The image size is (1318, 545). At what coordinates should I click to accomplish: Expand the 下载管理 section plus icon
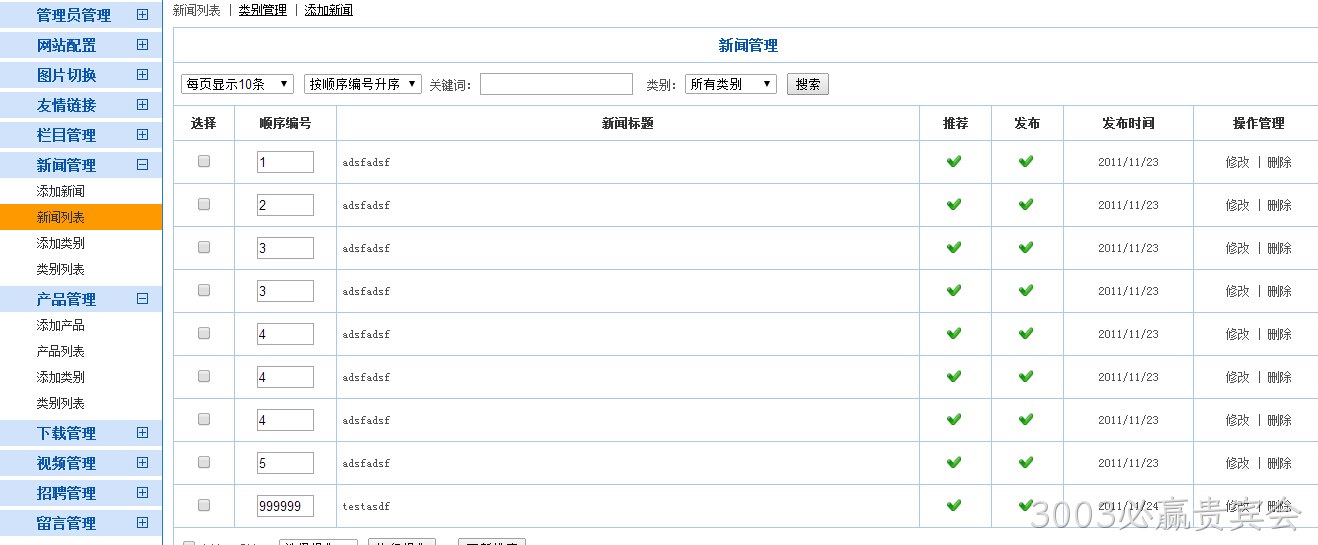coord(142,433)
